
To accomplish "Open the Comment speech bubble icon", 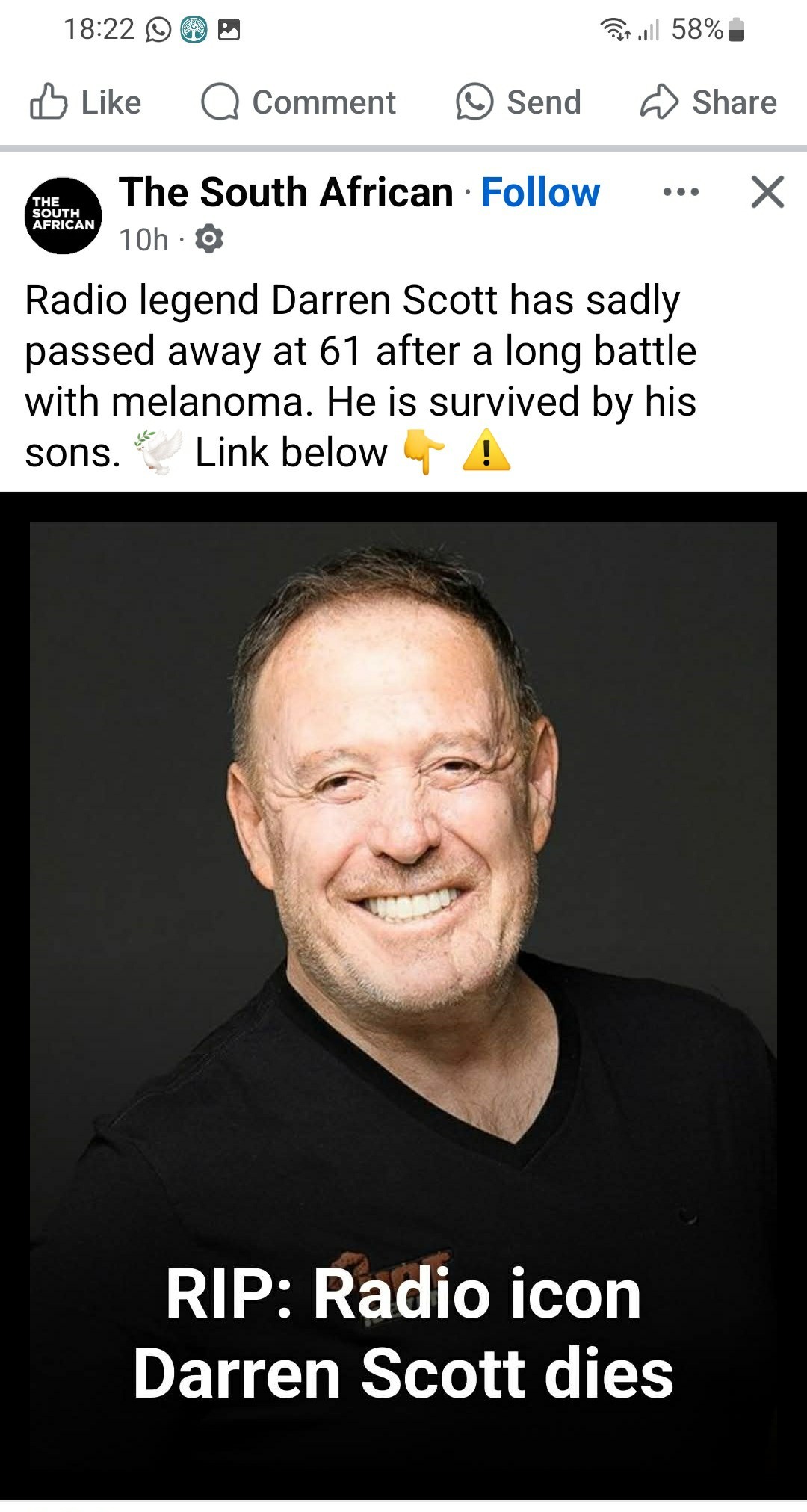I will [x=220, y=102].
